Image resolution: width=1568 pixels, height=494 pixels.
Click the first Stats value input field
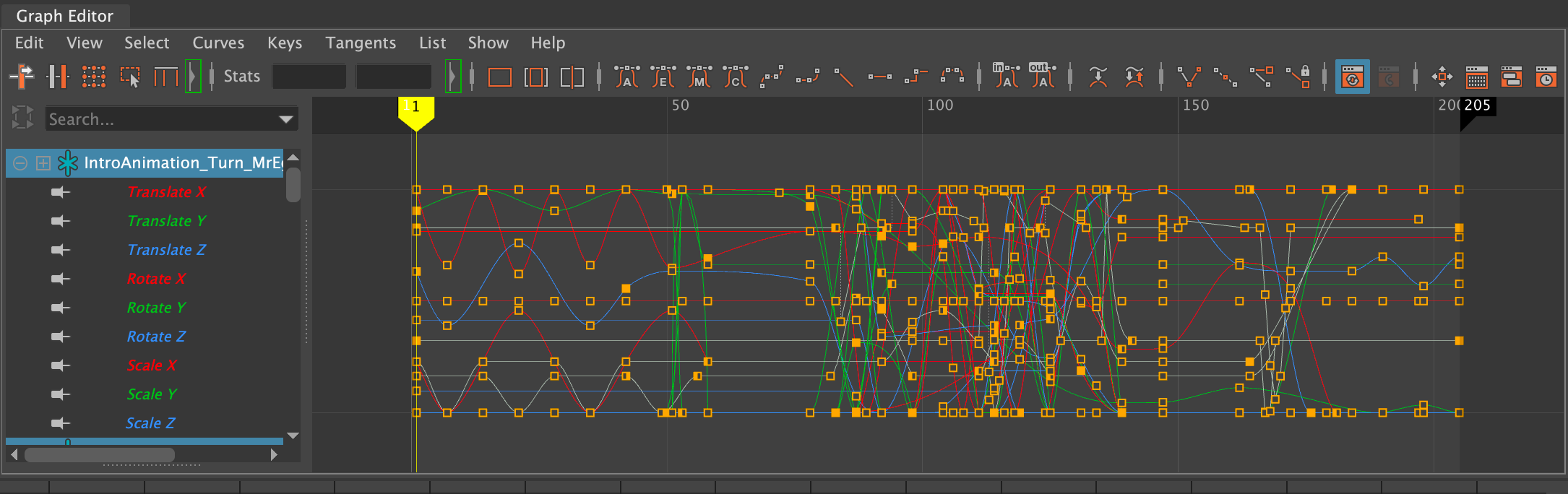[309, 77]
